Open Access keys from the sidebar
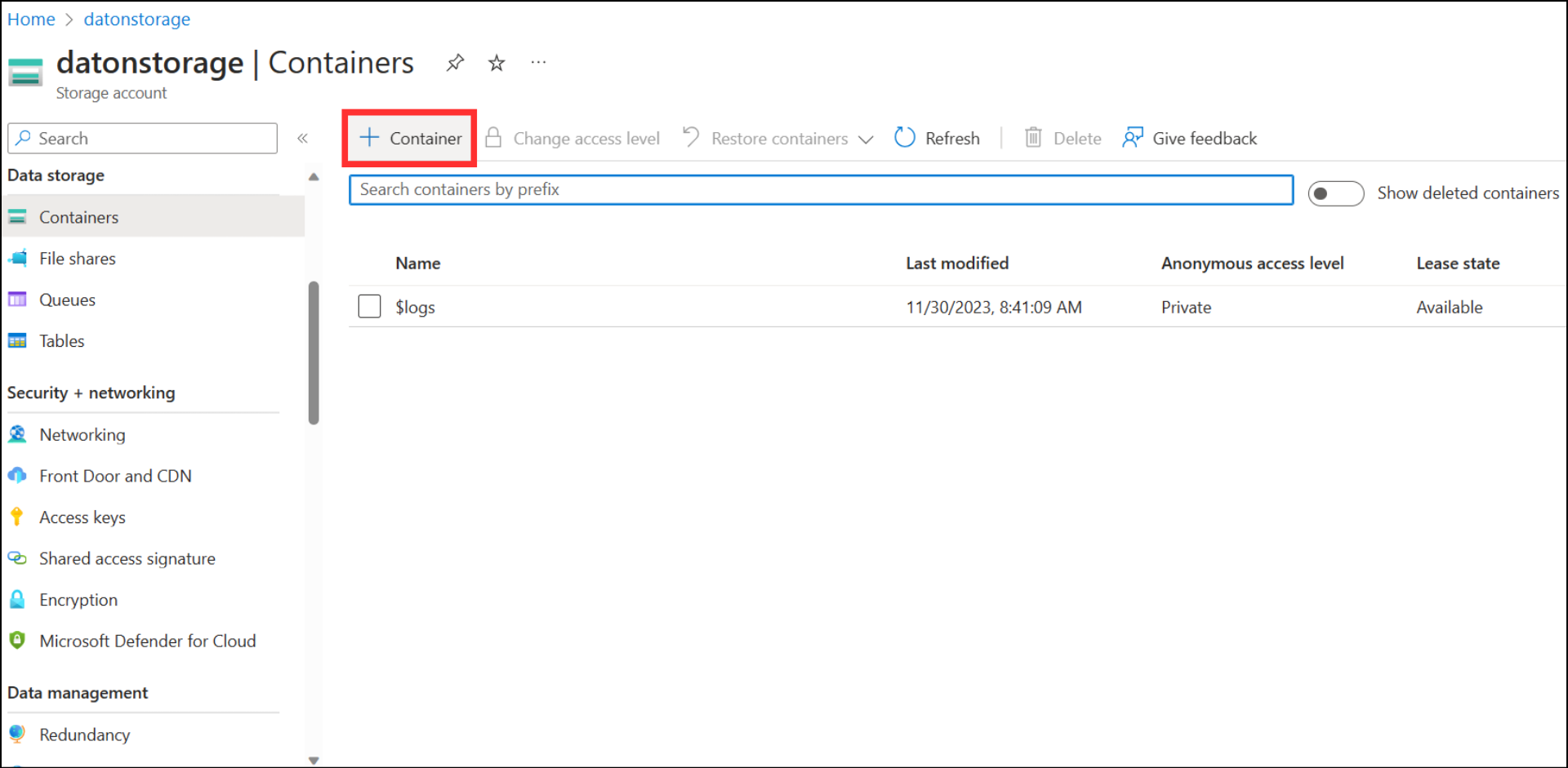 (x=82, y=517)
